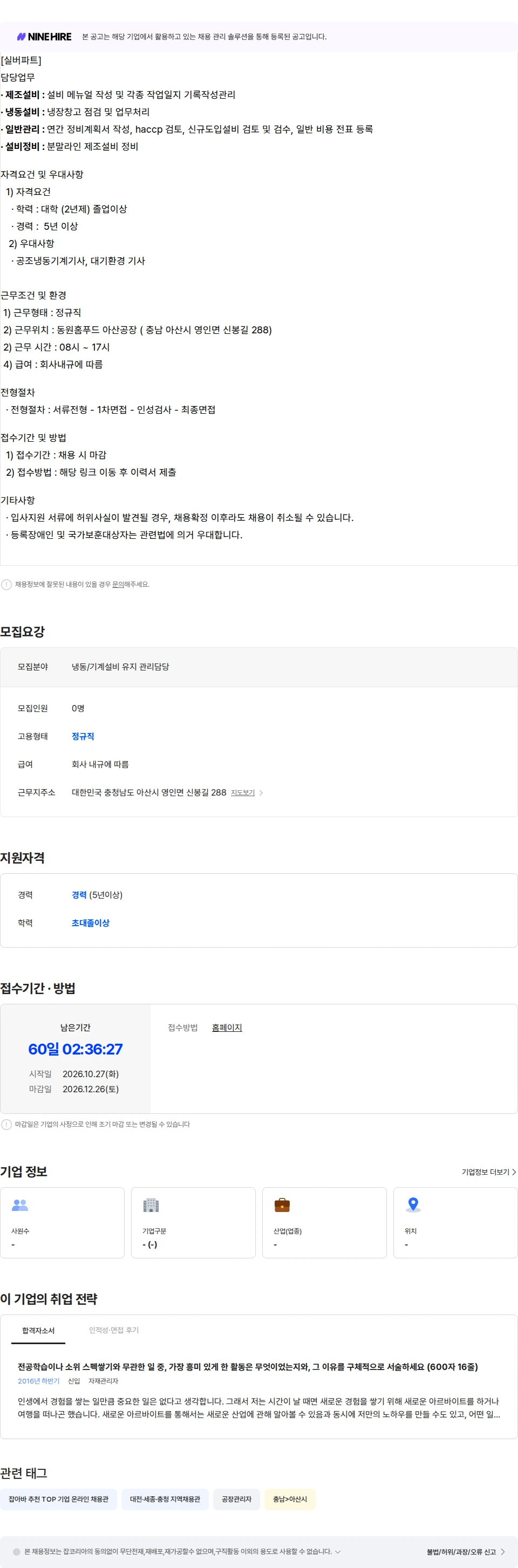
Task: Open the 문의 link
Action: pos(118,584)
